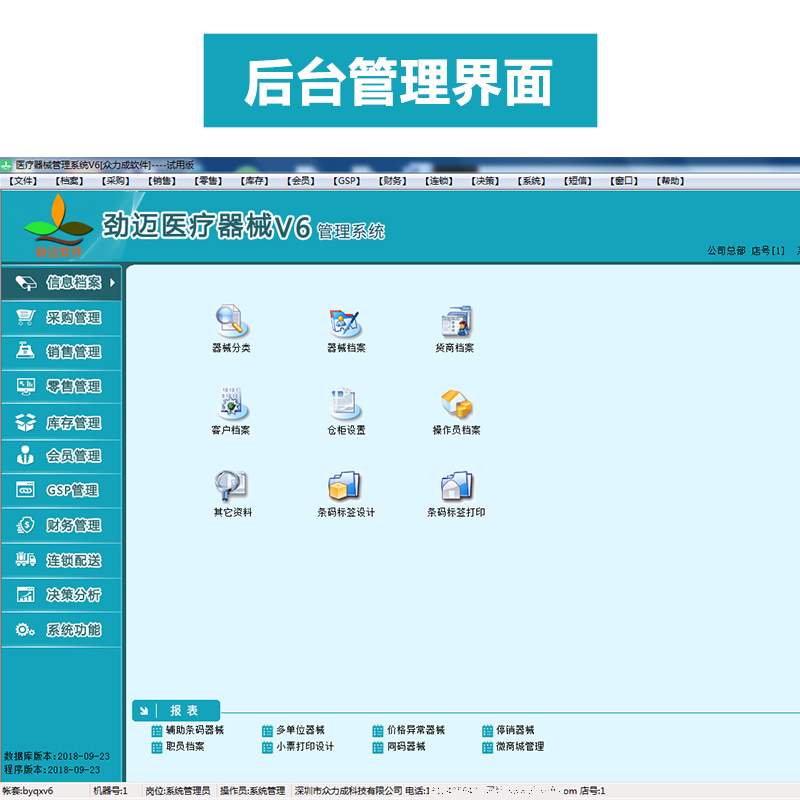Open the 职员档案 report
The height and width of the screenshot is (800, 800).
coord(178,747)
